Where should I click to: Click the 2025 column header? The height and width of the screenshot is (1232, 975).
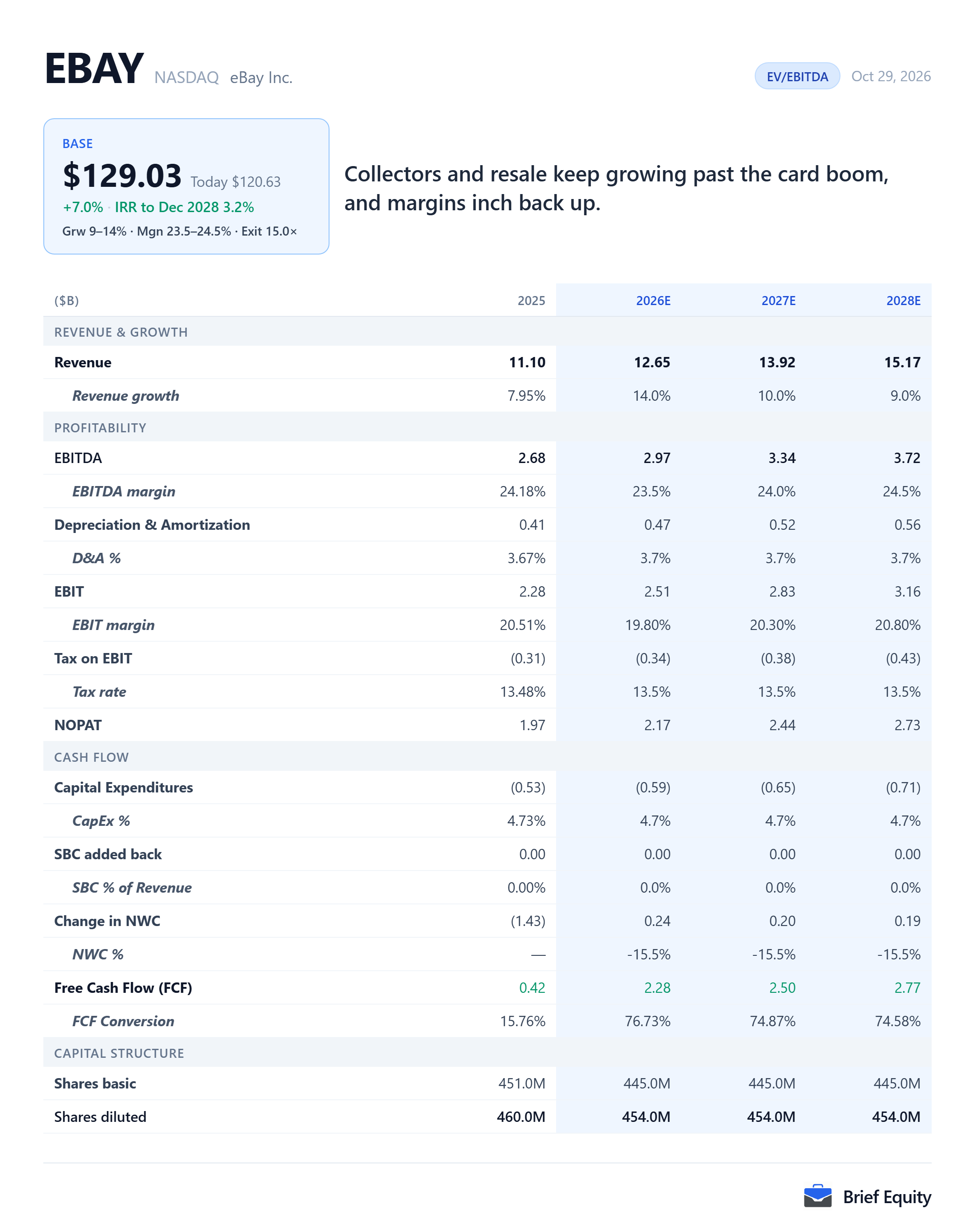pyautogui.click(x=531, y=301)
